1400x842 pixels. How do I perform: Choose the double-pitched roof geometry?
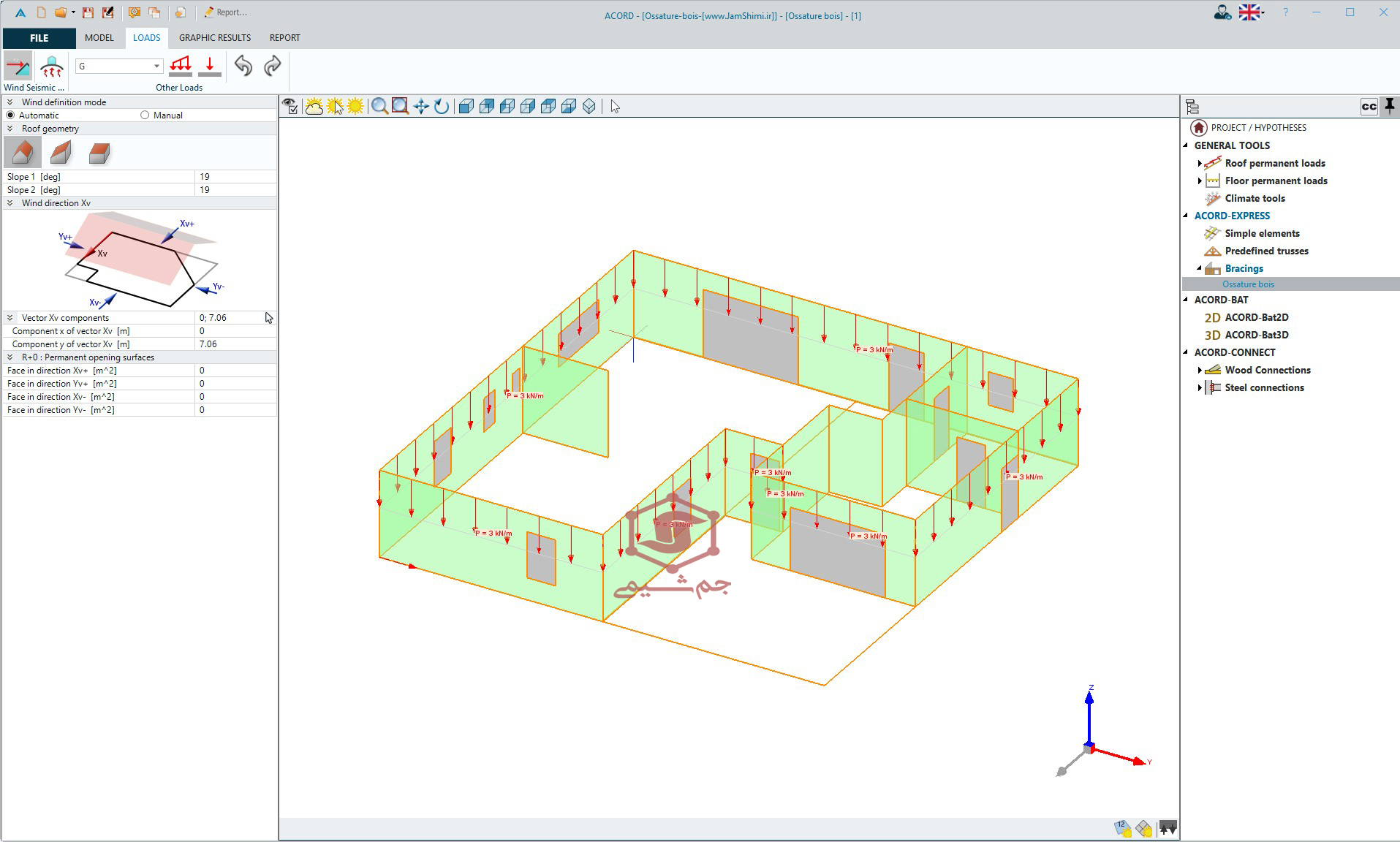(23, 153)
